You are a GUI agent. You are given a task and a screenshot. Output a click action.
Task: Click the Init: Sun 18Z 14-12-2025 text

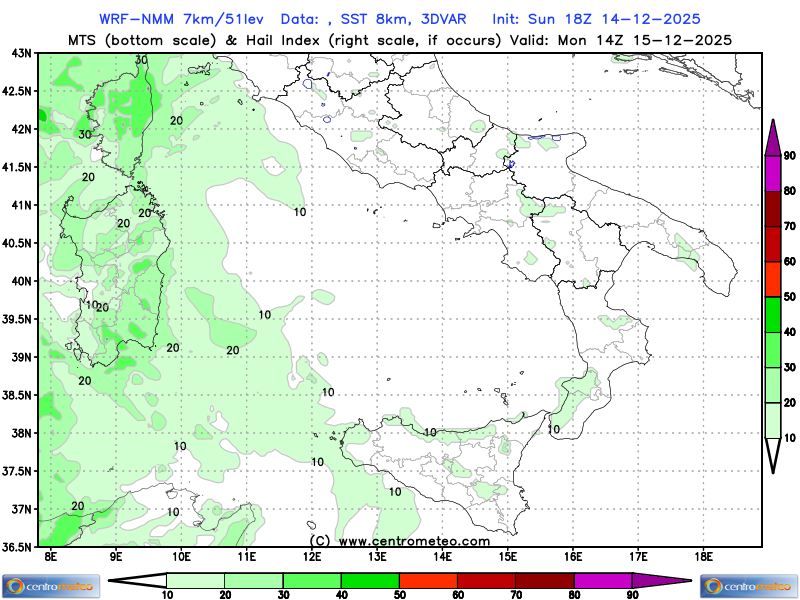pos(597,19)
